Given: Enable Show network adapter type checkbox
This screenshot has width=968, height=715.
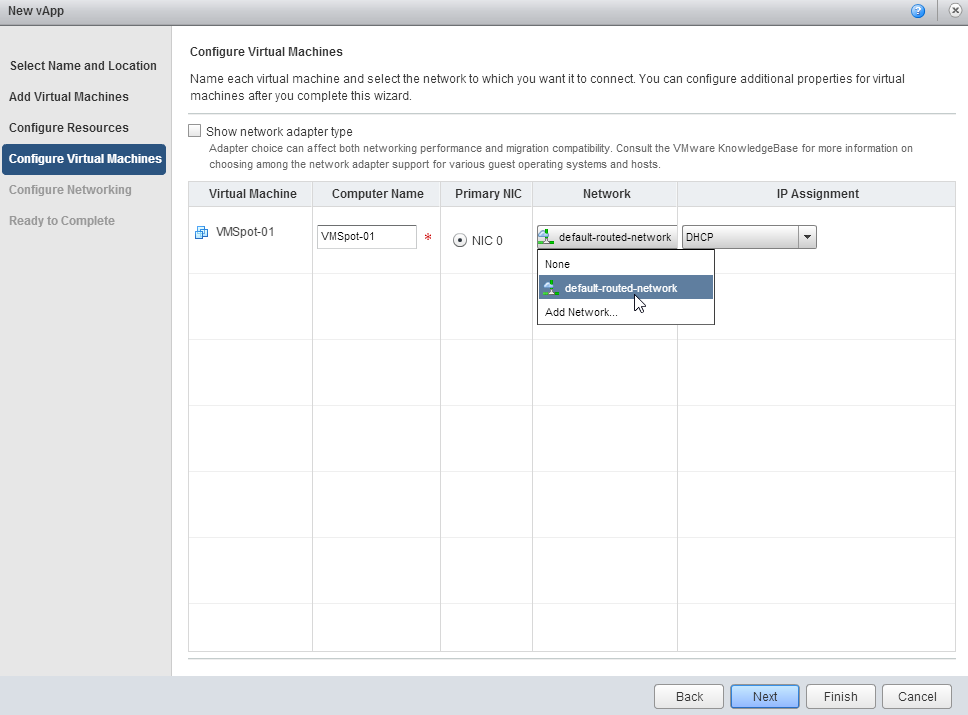Looking at the screenshot, I should coord(194,131).
